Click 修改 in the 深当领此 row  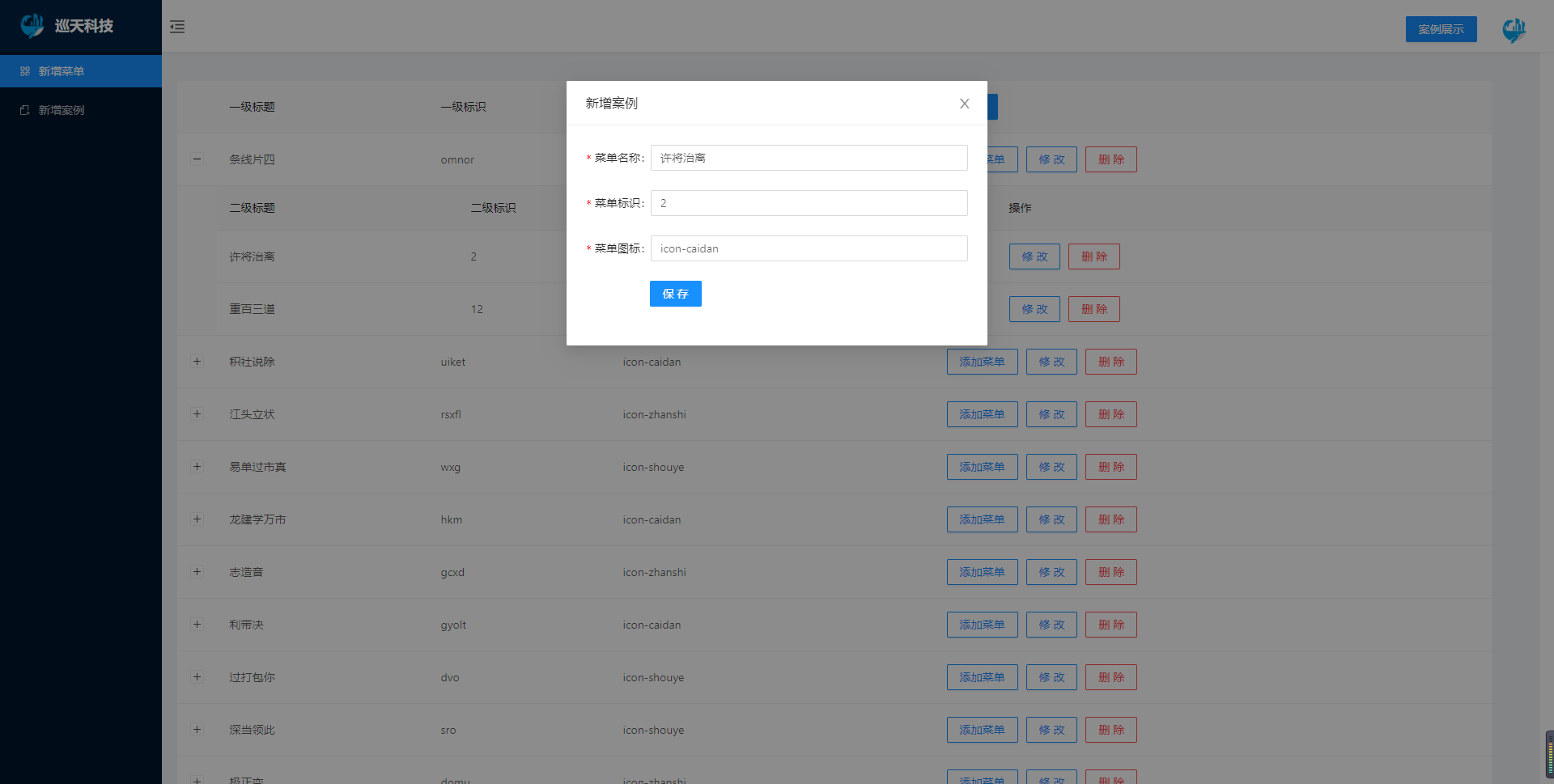pos(1051,730)
